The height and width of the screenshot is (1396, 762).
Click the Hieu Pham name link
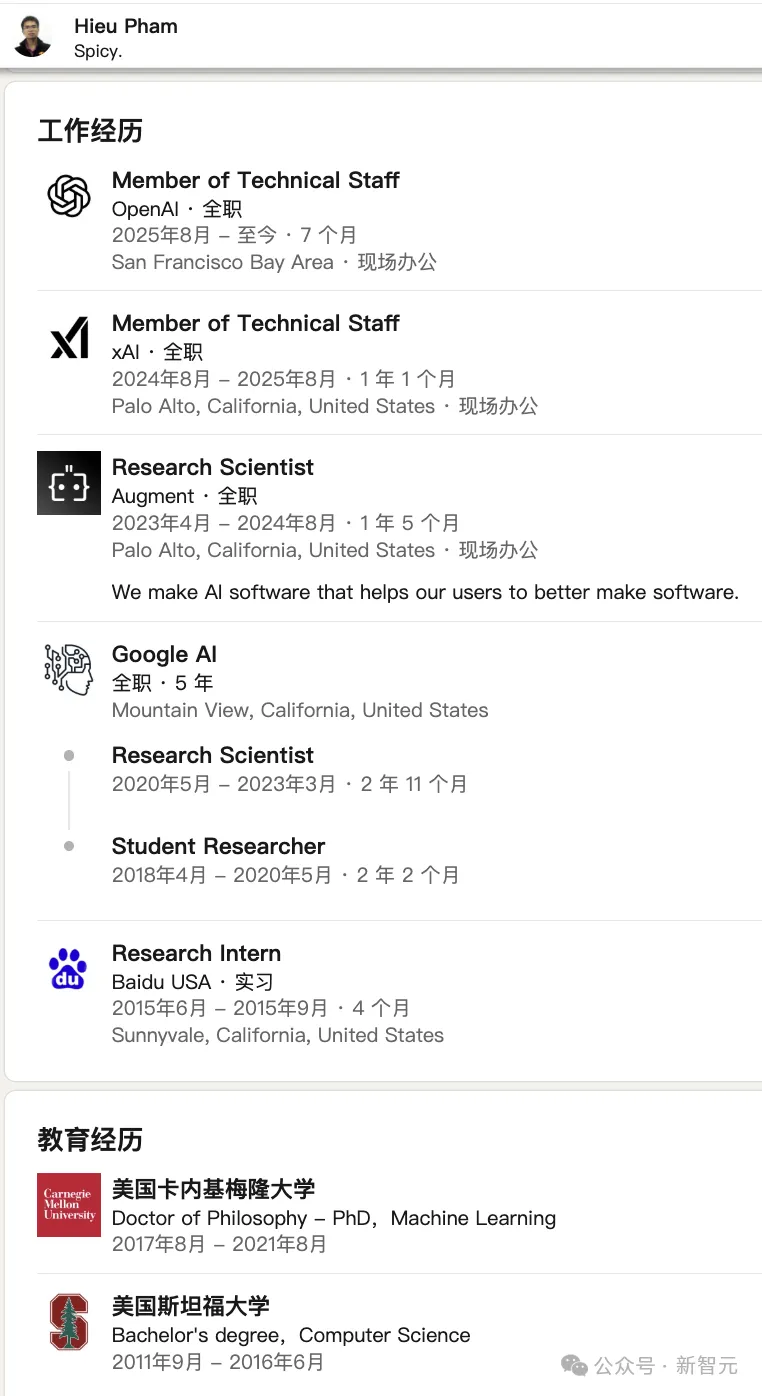click(126, 26)
